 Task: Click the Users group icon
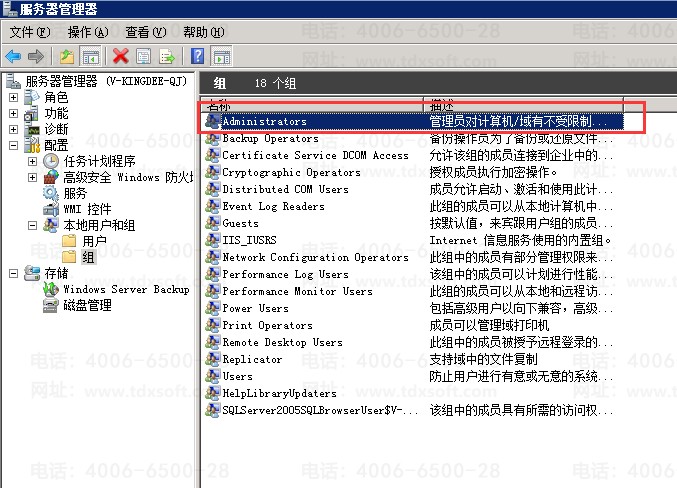pos(213,375)
